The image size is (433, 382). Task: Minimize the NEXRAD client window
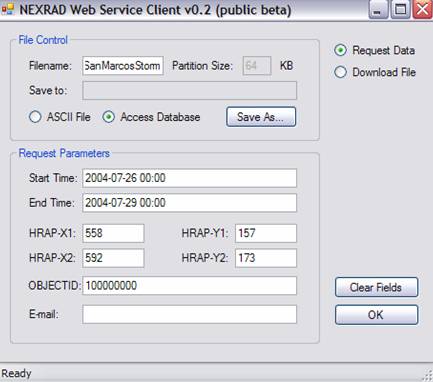coord(378,10)
